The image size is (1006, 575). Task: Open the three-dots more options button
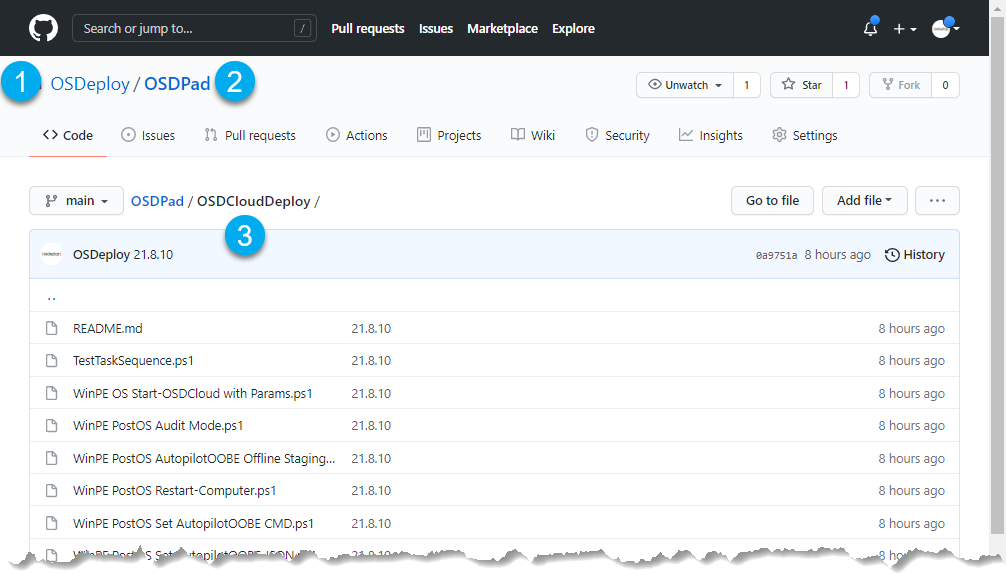tap(937, 201)
